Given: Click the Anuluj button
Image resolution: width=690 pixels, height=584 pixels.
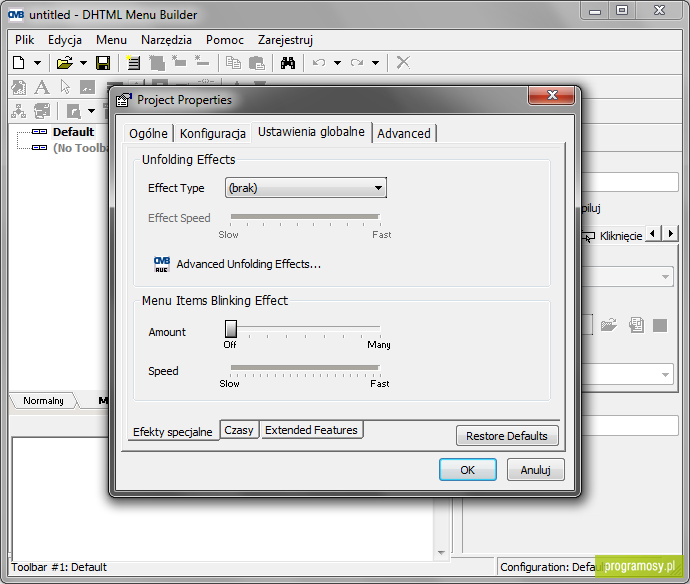Looking at the screenshot, I should (536, 470).
